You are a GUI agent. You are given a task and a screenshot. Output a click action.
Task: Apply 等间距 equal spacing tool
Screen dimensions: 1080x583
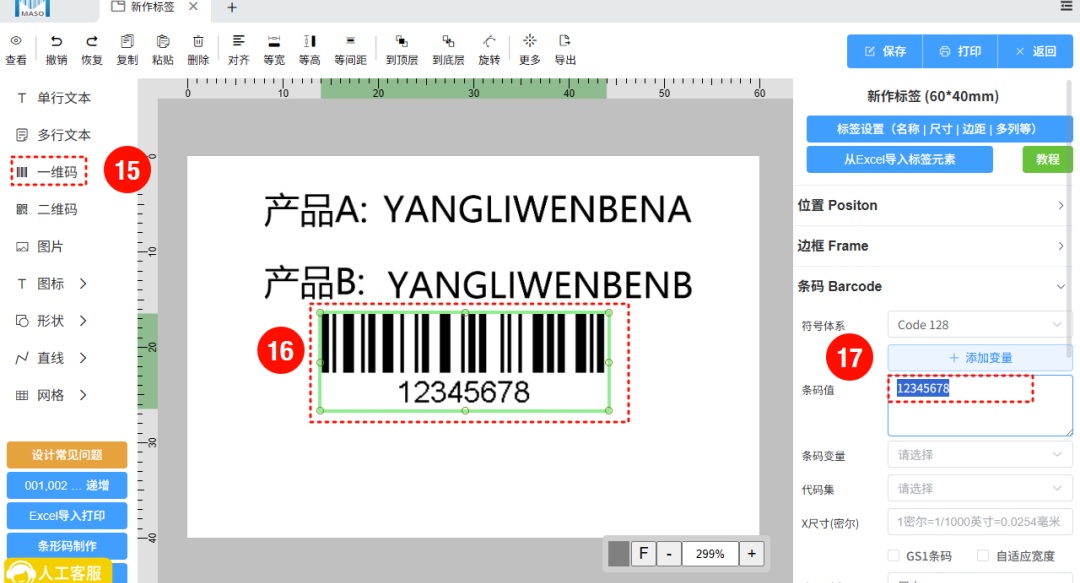click(351, 41)
